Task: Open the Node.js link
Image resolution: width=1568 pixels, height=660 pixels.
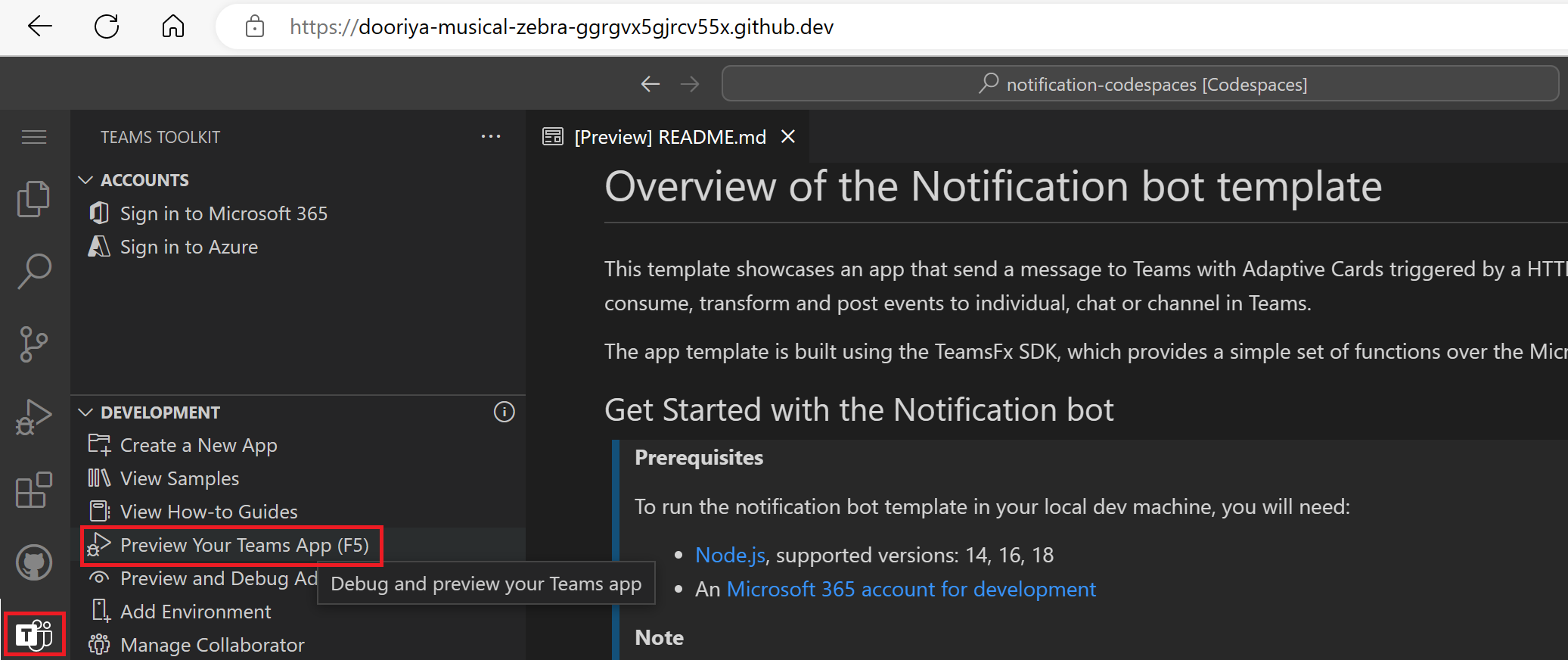Action: pyautogui.click(x=731, y=555)
